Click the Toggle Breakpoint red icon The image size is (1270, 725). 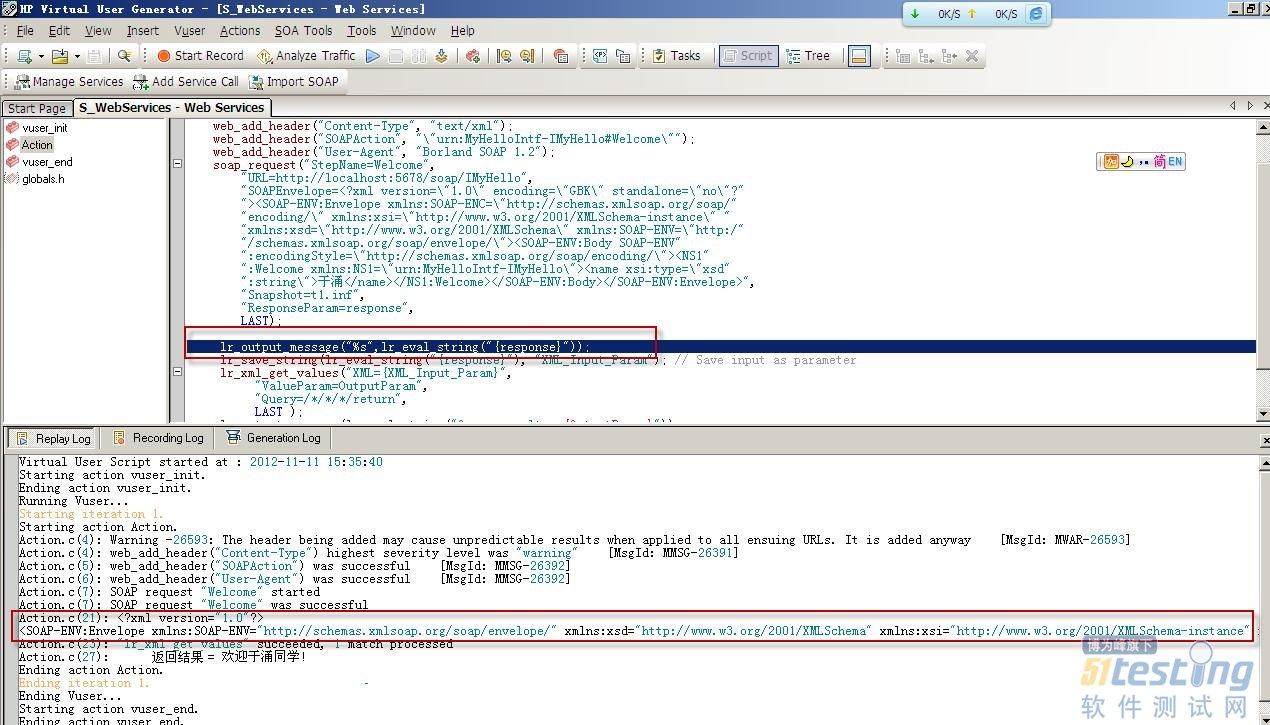pyautogui.click(x=473, y=56)
